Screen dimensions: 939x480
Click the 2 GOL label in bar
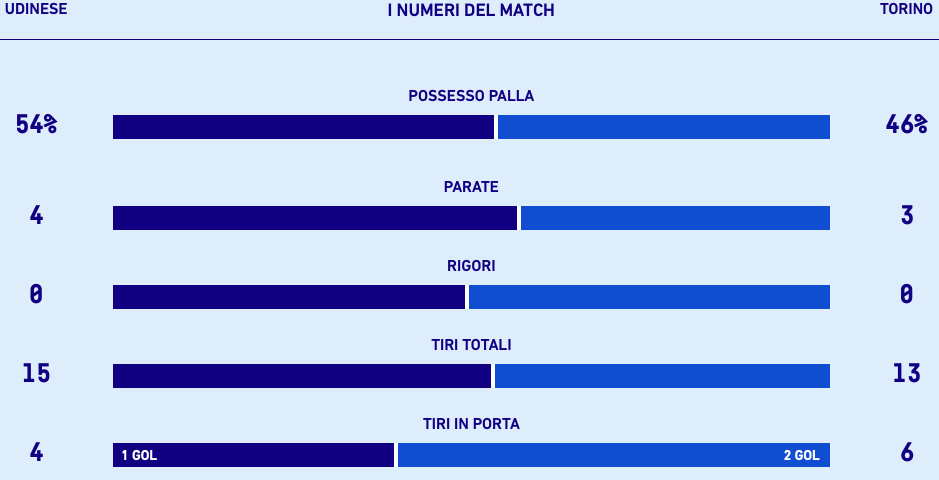click(x=801, y=456)
